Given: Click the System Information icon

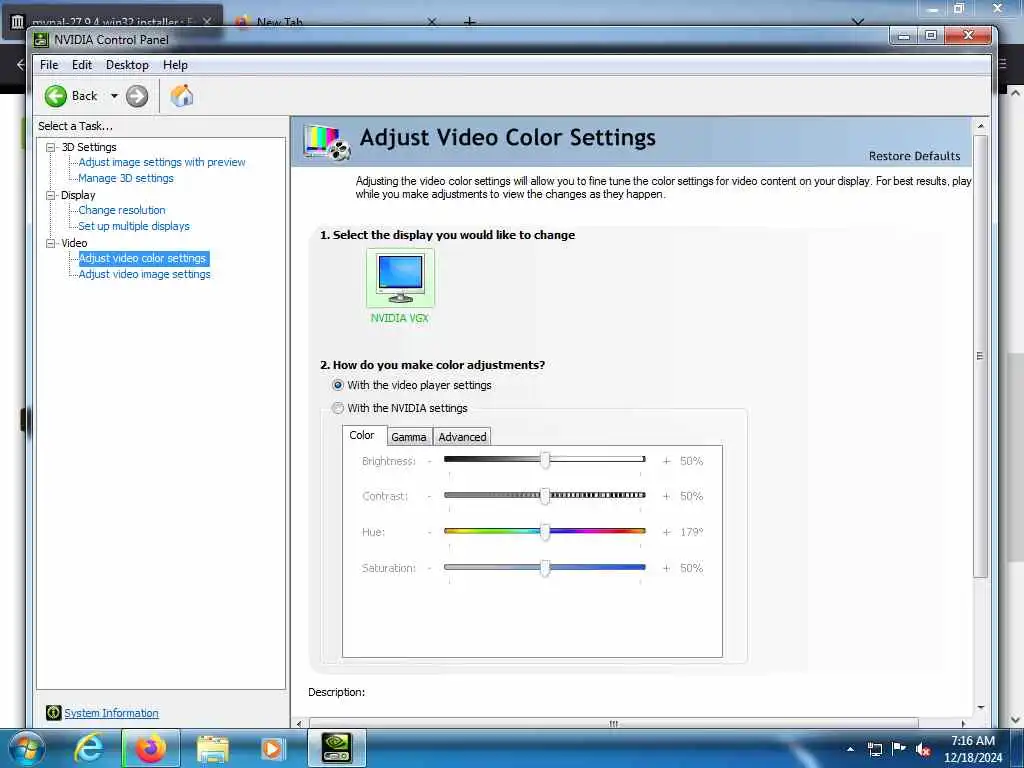Looking at the screenshot, I should click(x=54, y=712).
